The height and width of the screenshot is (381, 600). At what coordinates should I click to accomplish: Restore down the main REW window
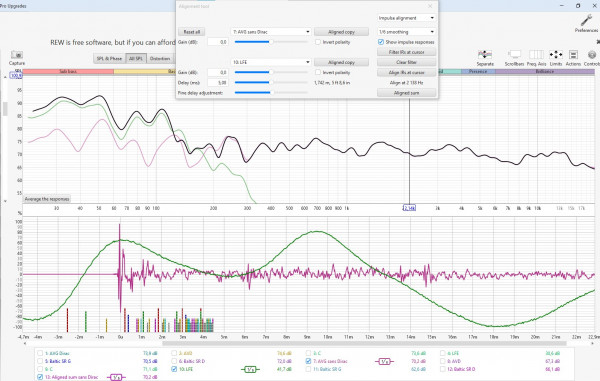click(x=578, y=6)
